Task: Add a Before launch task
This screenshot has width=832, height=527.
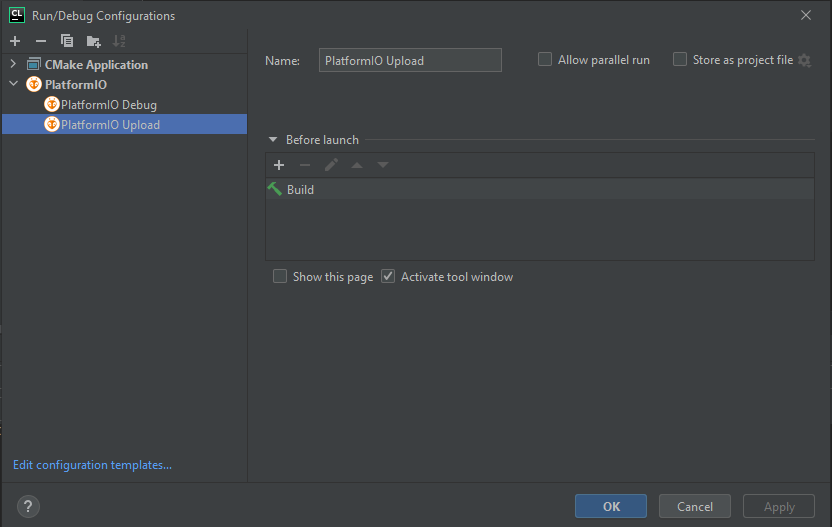Action: [x=279, y=165]
